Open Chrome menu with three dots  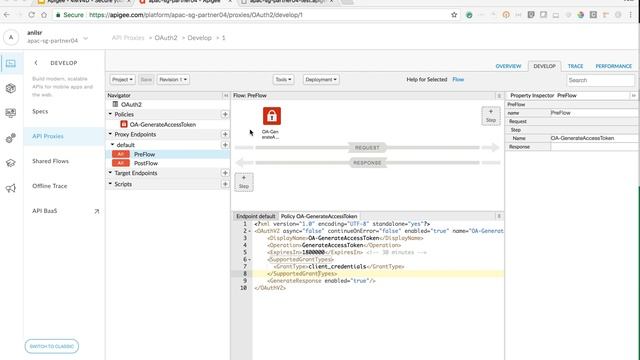pos(631,15)
